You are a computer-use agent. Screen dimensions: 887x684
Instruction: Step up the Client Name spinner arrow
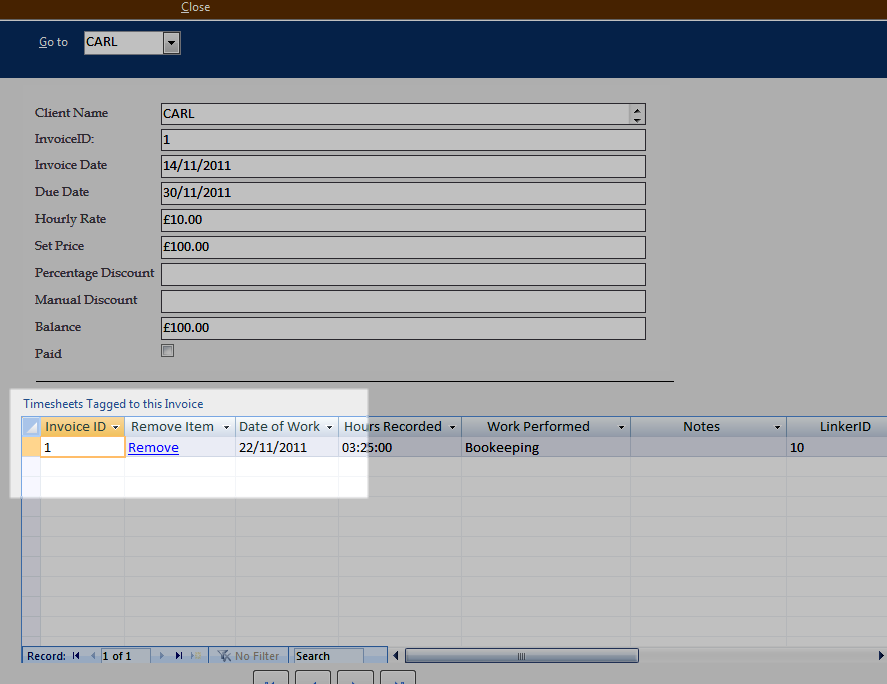637,109
